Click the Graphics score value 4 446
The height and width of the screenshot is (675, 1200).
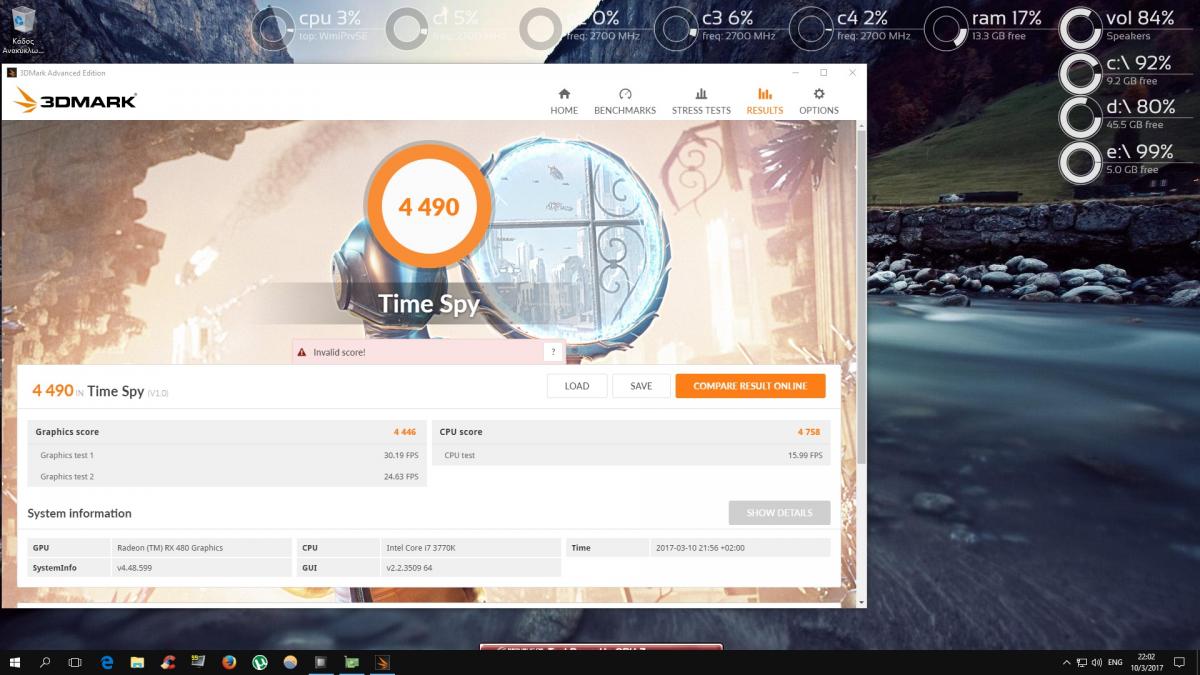click(405, 432)
